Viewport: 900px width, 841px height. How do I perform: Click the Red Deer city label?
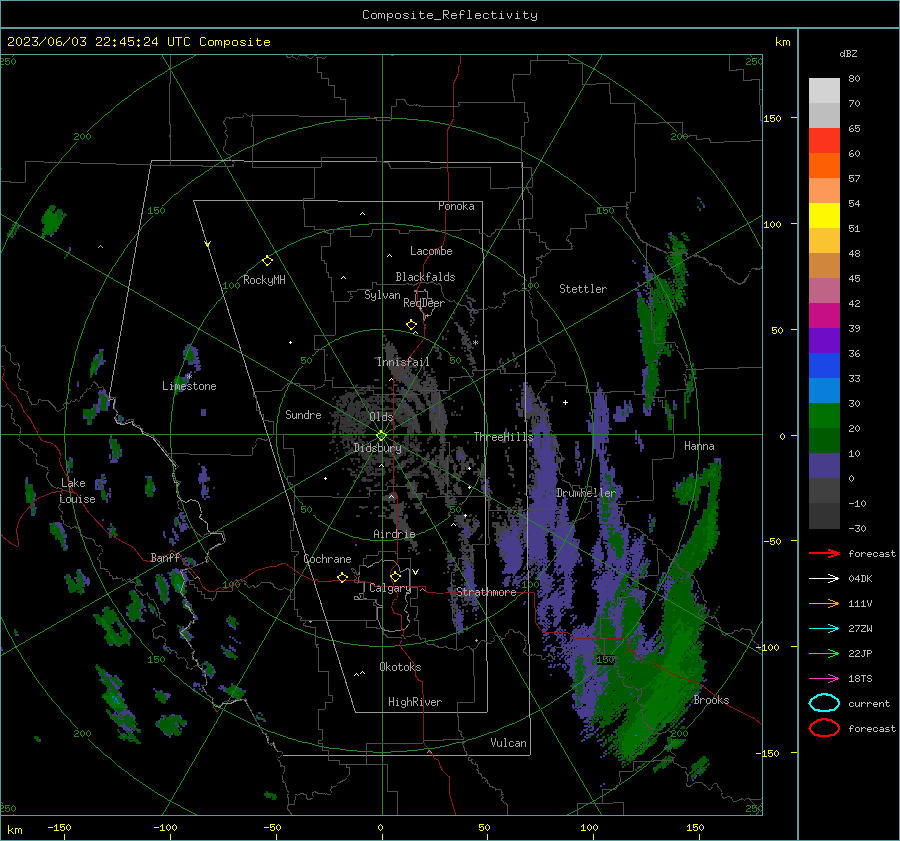click(x=424, y=303)
